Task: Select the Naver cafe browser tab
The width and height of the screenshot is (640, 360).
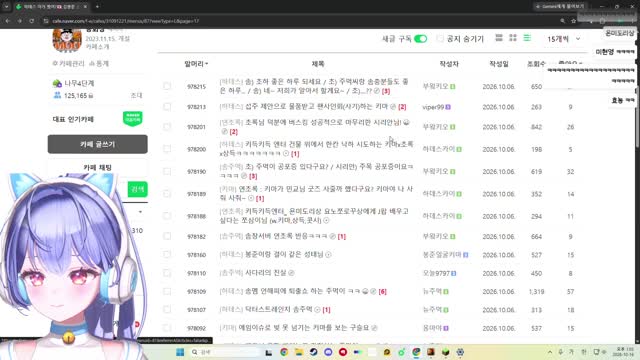Action: point(51,7)
